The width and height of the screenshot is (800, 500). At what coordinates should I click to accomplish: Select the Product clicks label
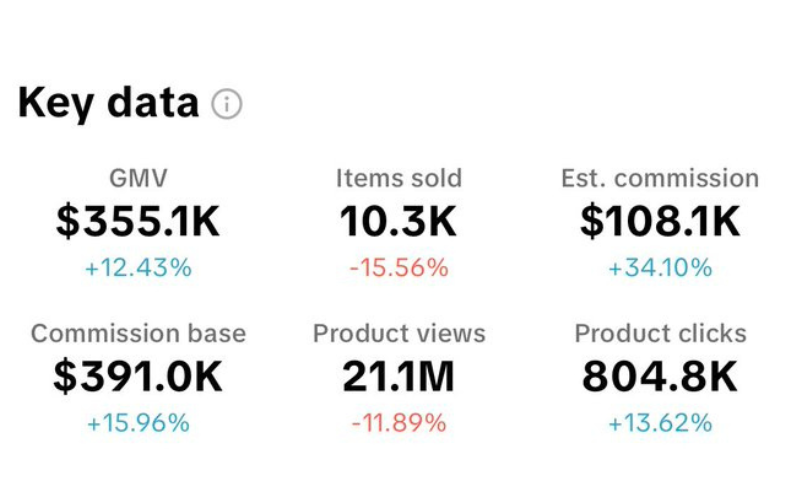pyautogui.click(x=660, y=334)
